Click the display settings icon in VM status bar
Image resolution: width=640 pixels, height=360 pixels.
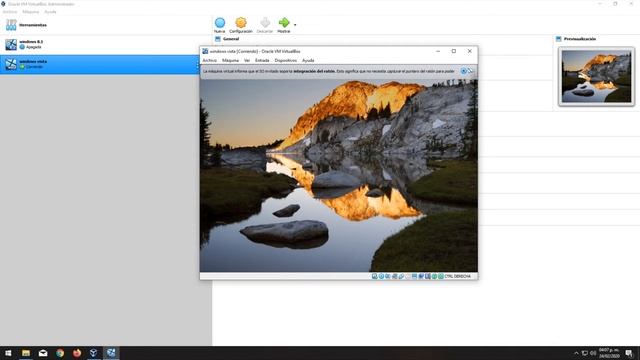[x=414, y=276]
